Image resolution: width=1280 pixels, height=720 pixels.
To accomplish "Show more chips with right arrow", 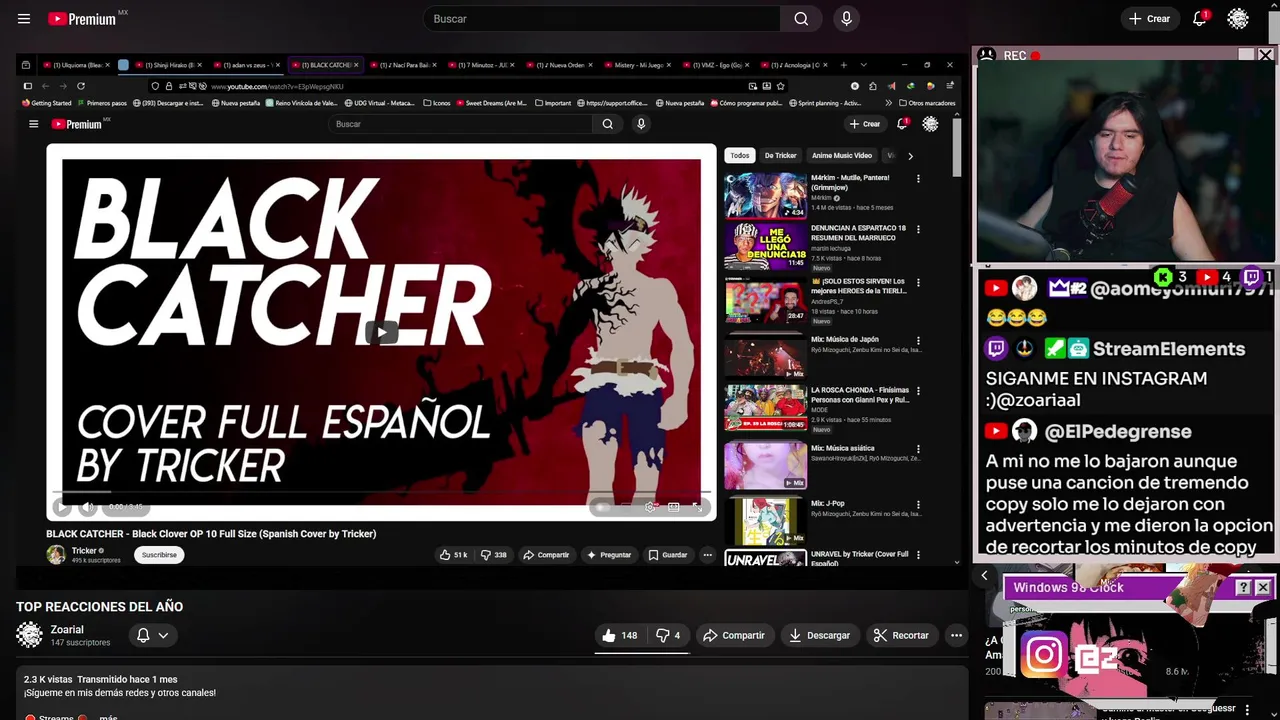I will 910,156.
